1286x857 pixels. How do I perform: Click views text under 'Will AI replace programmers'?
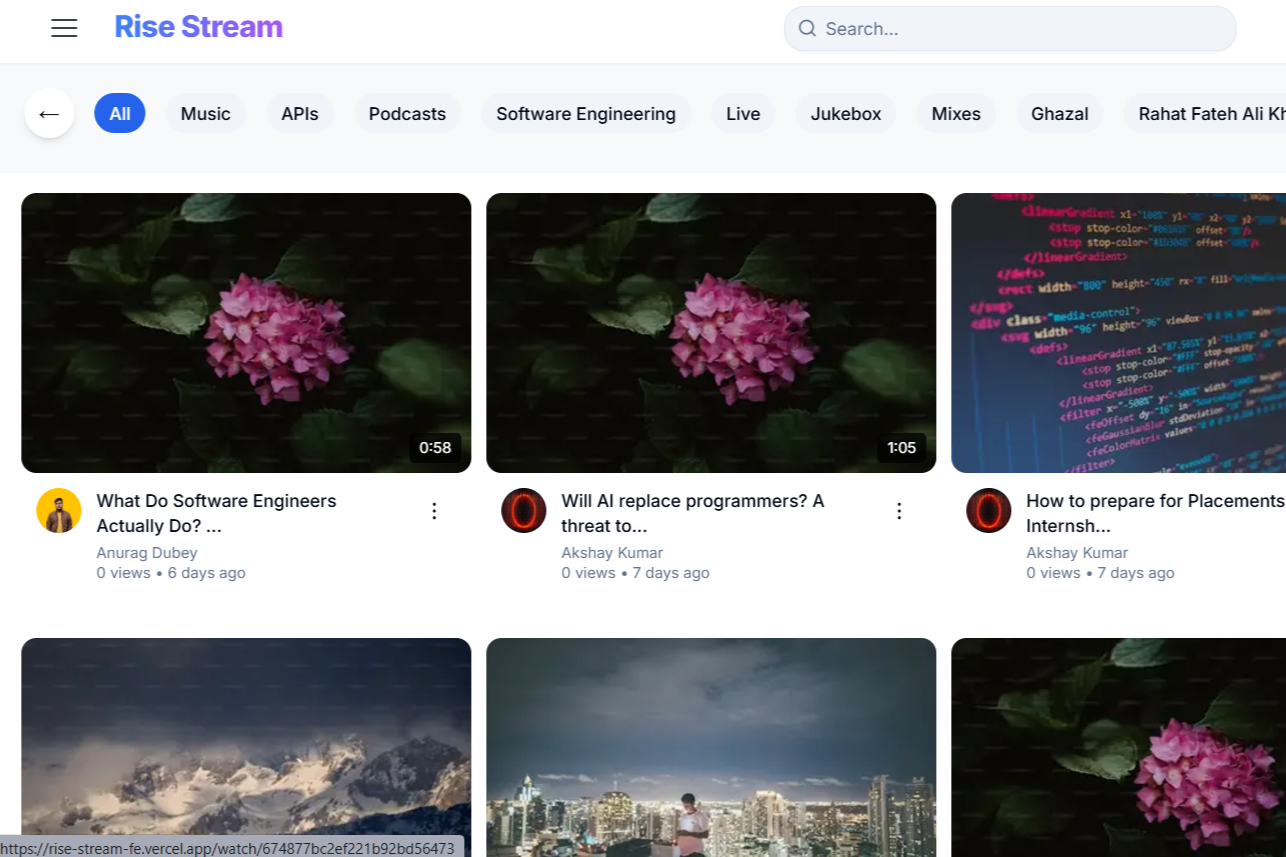(x=635, y=573)
